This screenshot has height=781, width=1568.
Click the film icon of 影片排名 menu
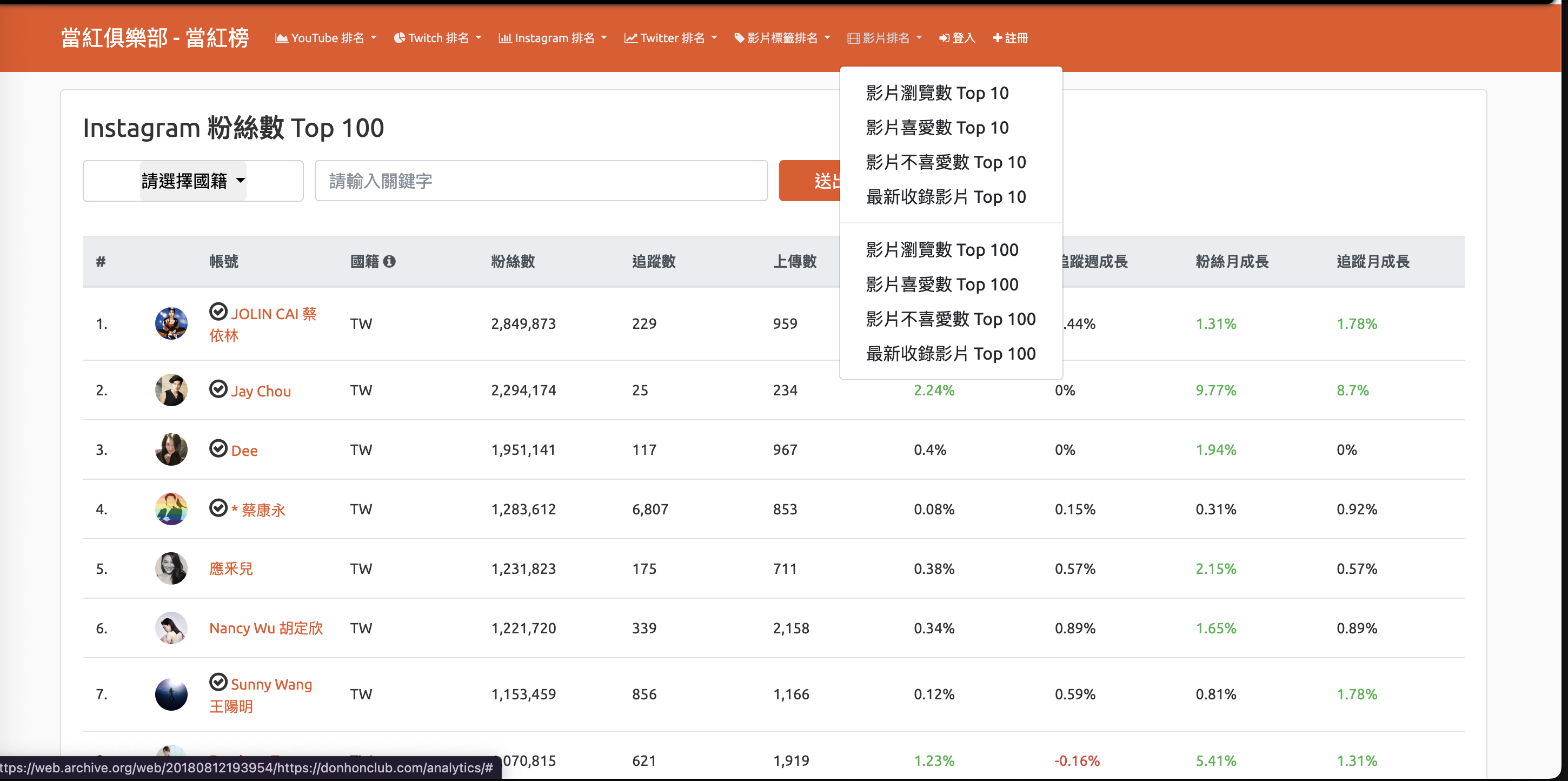[x=853, y=38]
